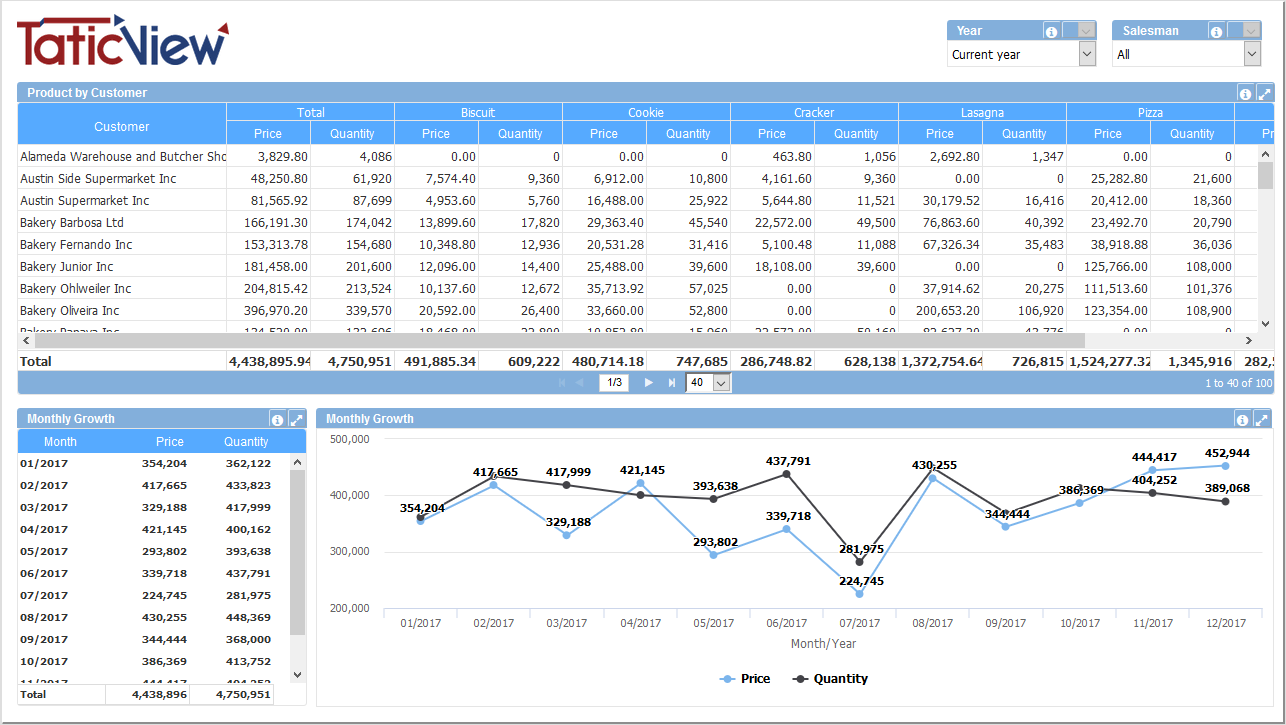Click page number field showing 1/3
The image size is (1286, 725).
coord(614,383)
